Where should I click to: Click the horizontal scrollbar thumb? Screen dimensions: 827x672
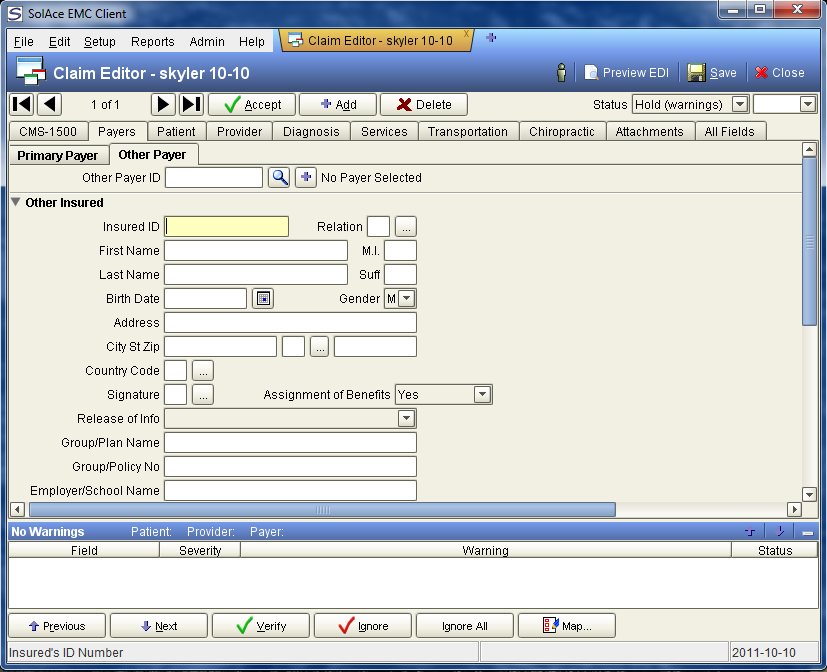[322, 510]
